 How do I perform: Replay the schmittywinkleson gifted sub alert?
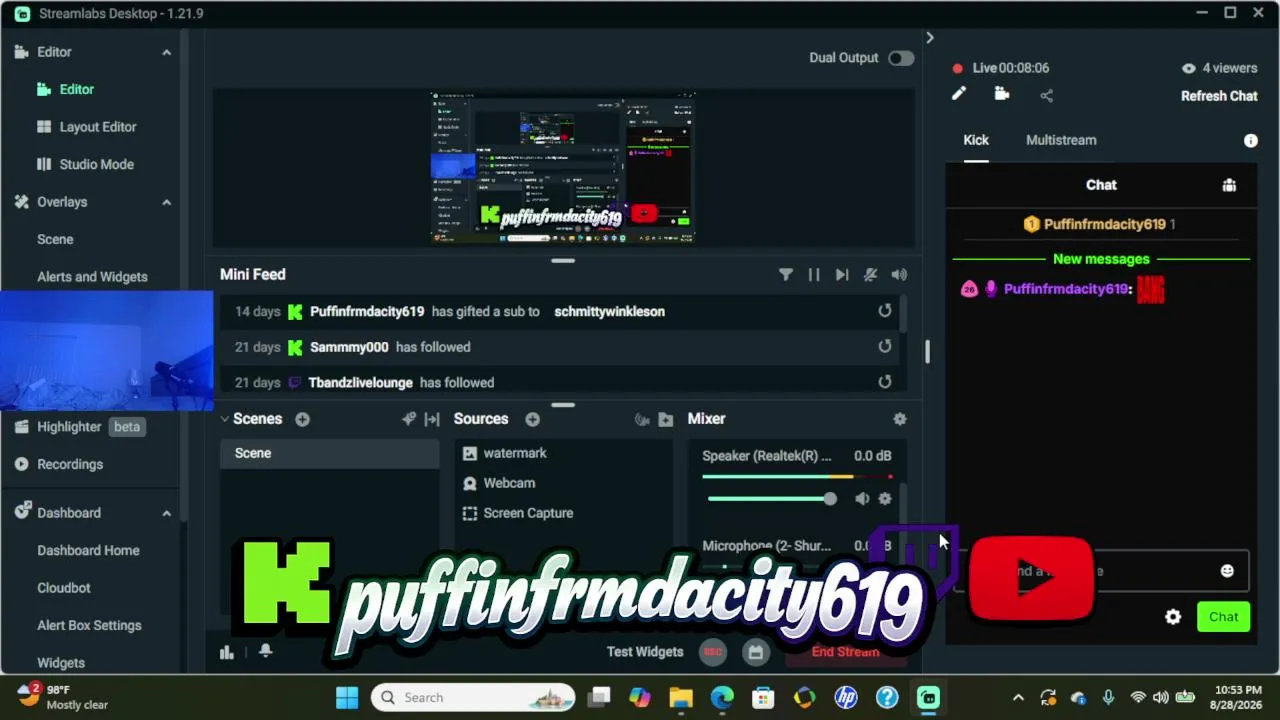[885, 311]
